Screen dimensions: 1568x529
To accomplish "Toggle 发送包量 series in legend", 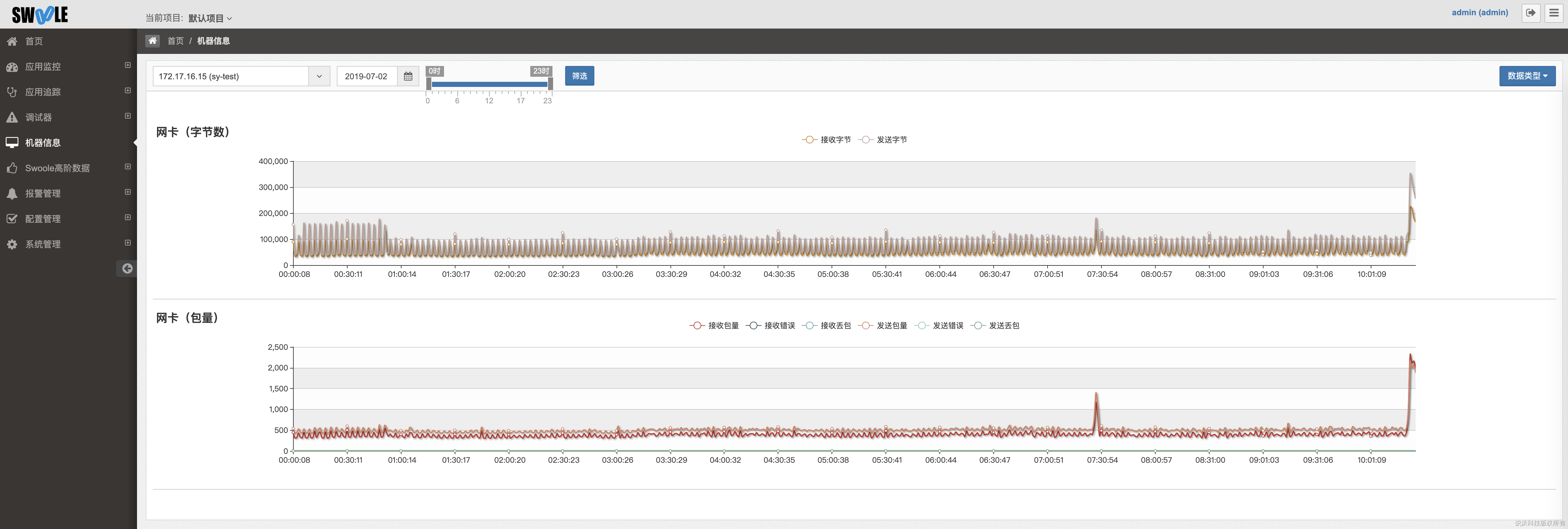I will tap(883, 326).
